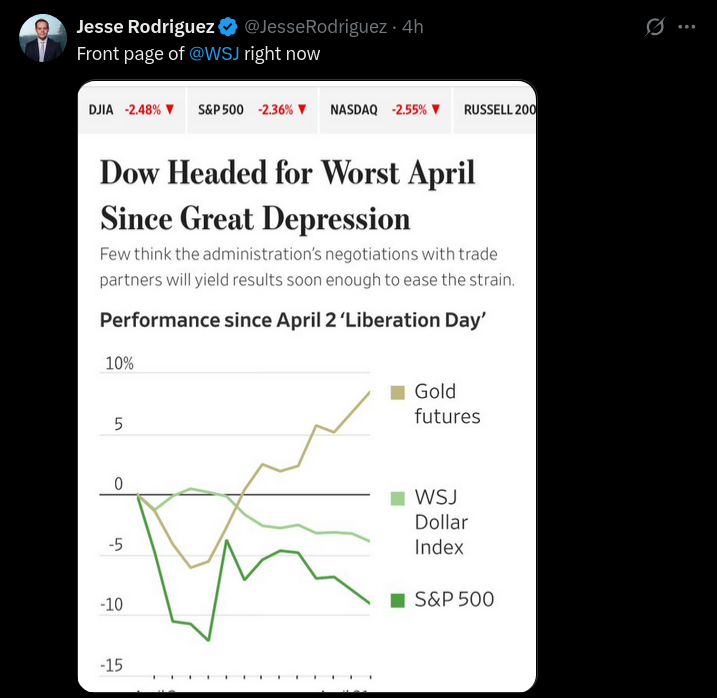Open the Grok slash-circle icon

tap(655, 27)
